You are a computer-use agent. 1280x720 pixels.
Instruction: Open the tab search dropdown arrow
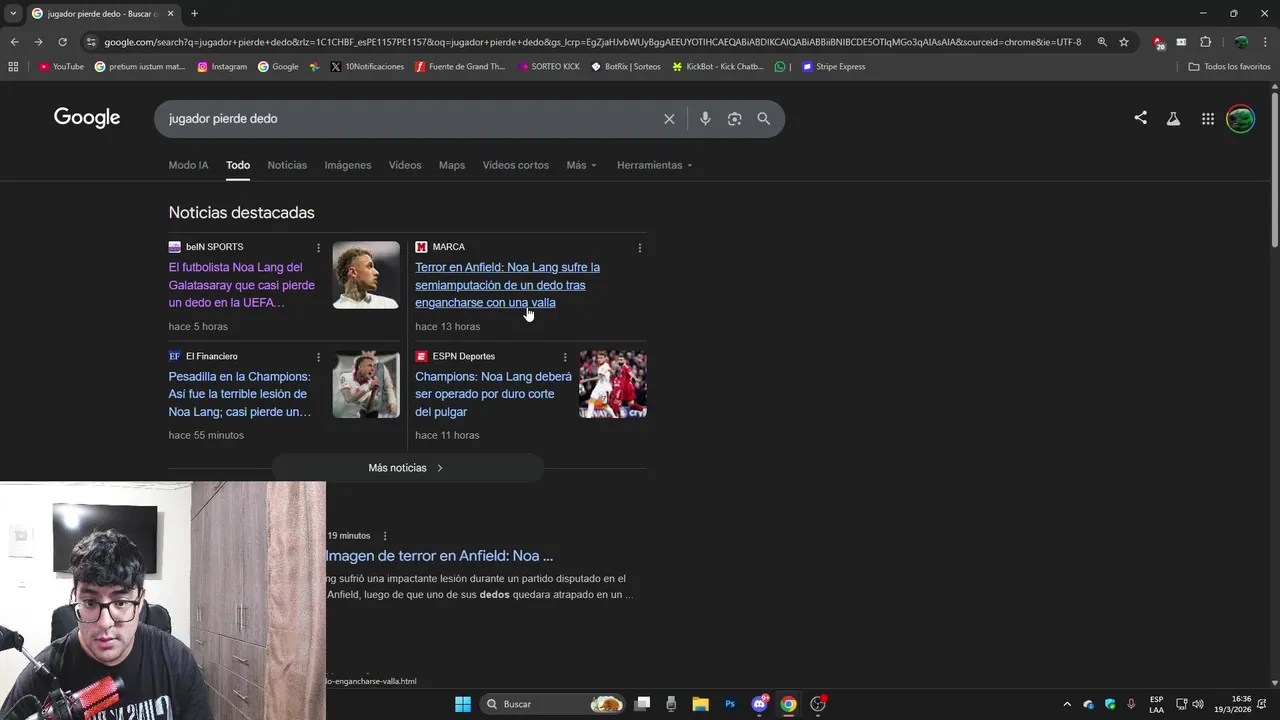tap(13, 14)
